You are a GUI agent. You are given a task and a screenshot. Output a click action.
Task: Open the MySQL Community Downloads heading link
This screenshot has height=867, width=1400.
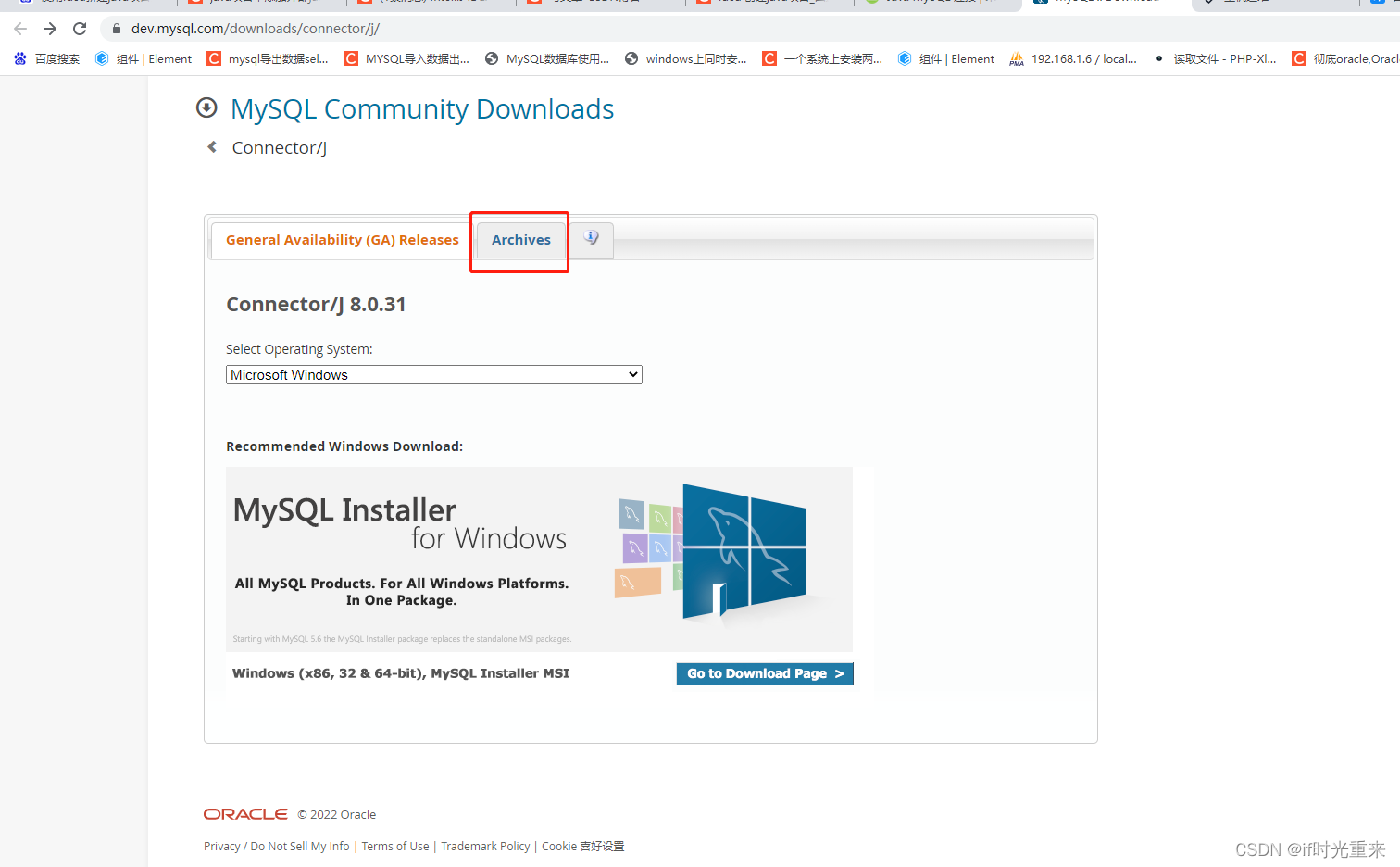coord(422,109)
